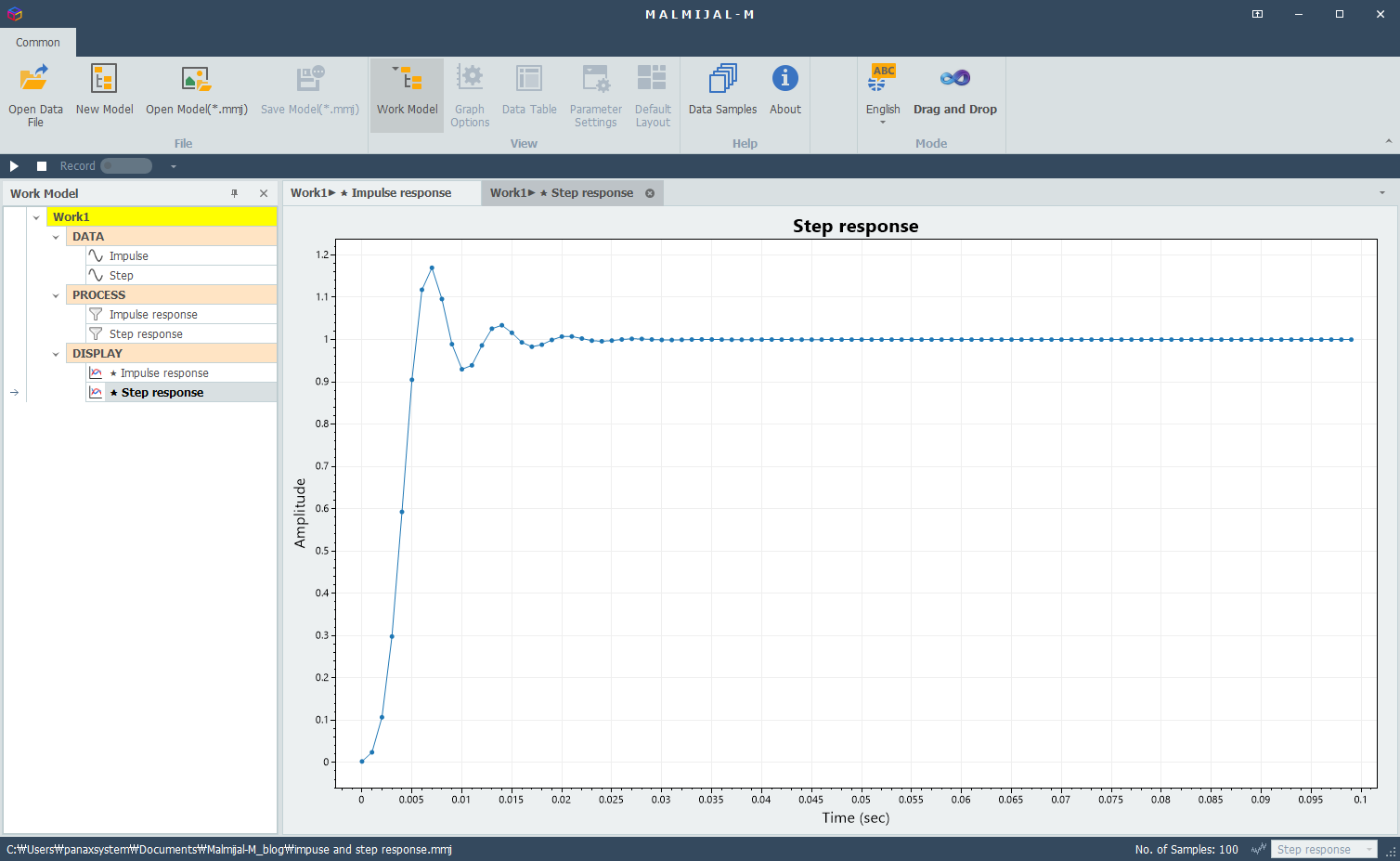Open Graph Options
1400x861 pixels.
click(470, 95)
